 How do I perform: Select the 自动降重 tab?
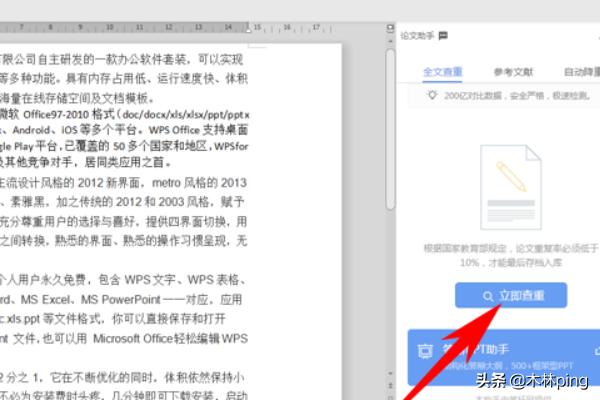tap(579, 72)
